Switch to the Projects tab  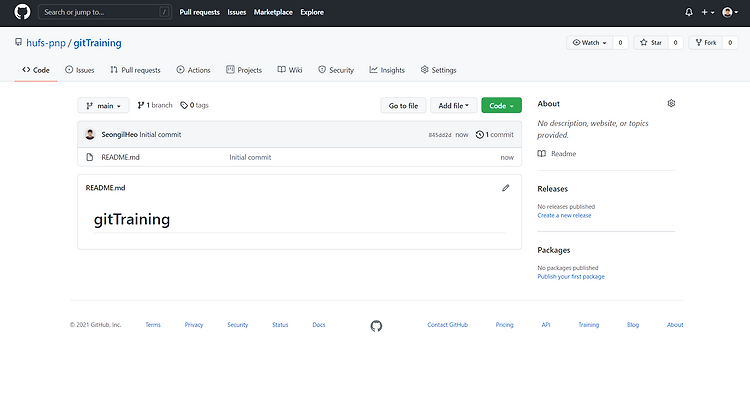tap(244, 70)
